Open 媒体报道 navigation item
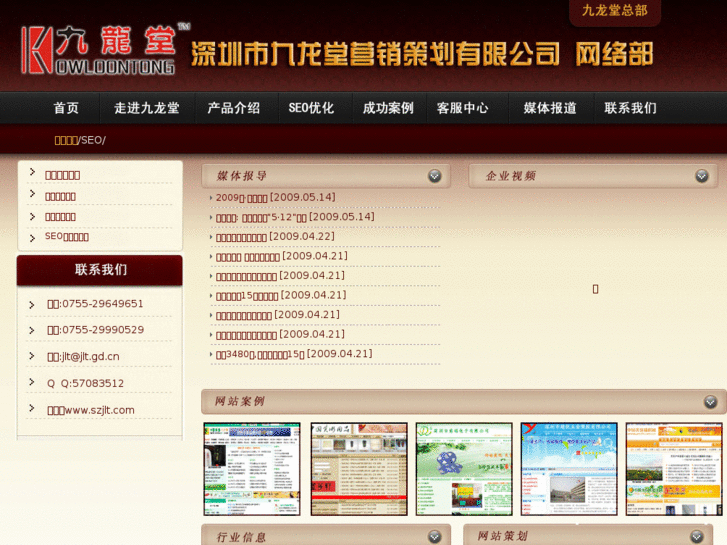Screen dimensions: 727x545 pyautogui.click(x=550, y=108)
